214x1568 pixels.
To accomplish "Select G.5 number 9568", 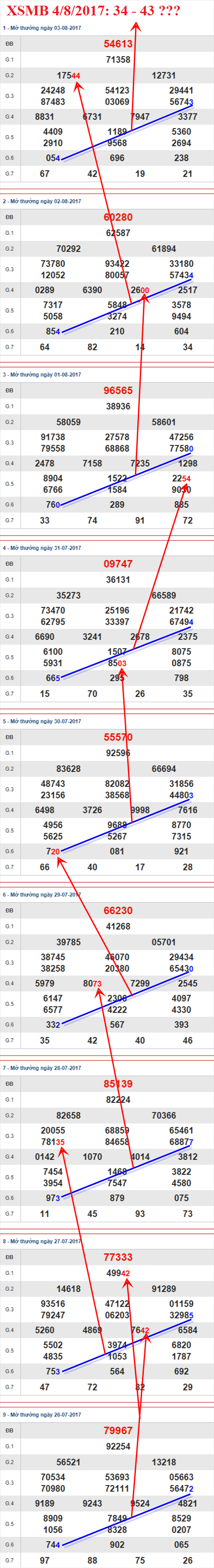I will coord(117,143).
